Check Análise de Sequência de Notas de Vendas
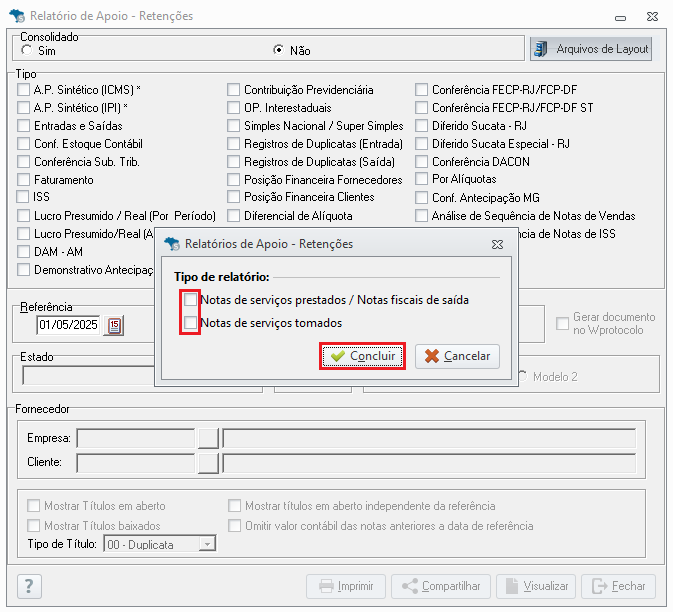Image resolution: width=673 pixels, height=612 pixels. tap(421, 215)
